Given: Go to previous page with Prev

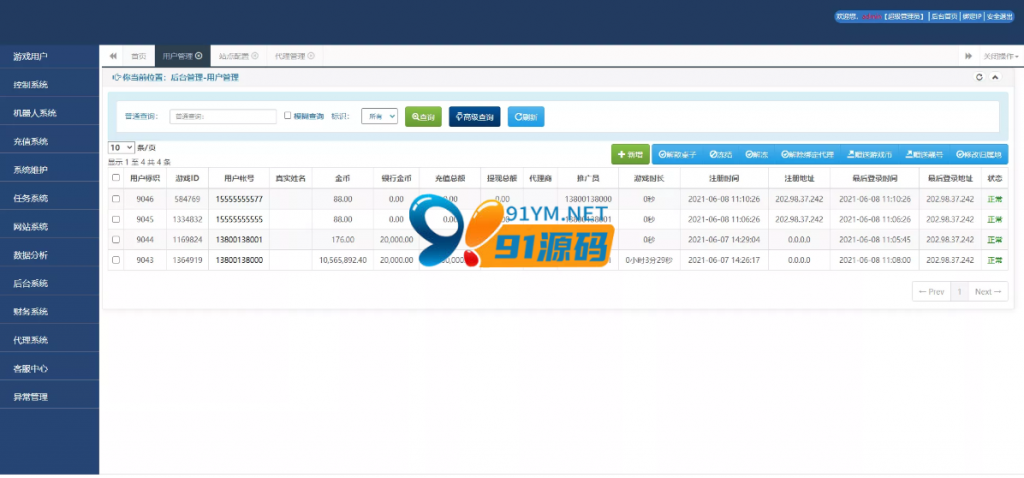Looking at the screenshot, I should tap(931, 292).
